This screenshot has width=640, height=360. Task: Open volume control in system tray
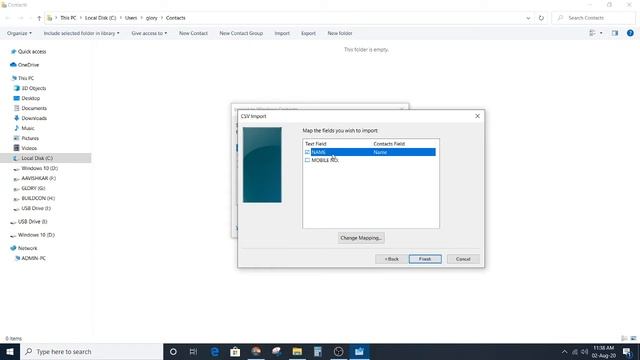584,352
